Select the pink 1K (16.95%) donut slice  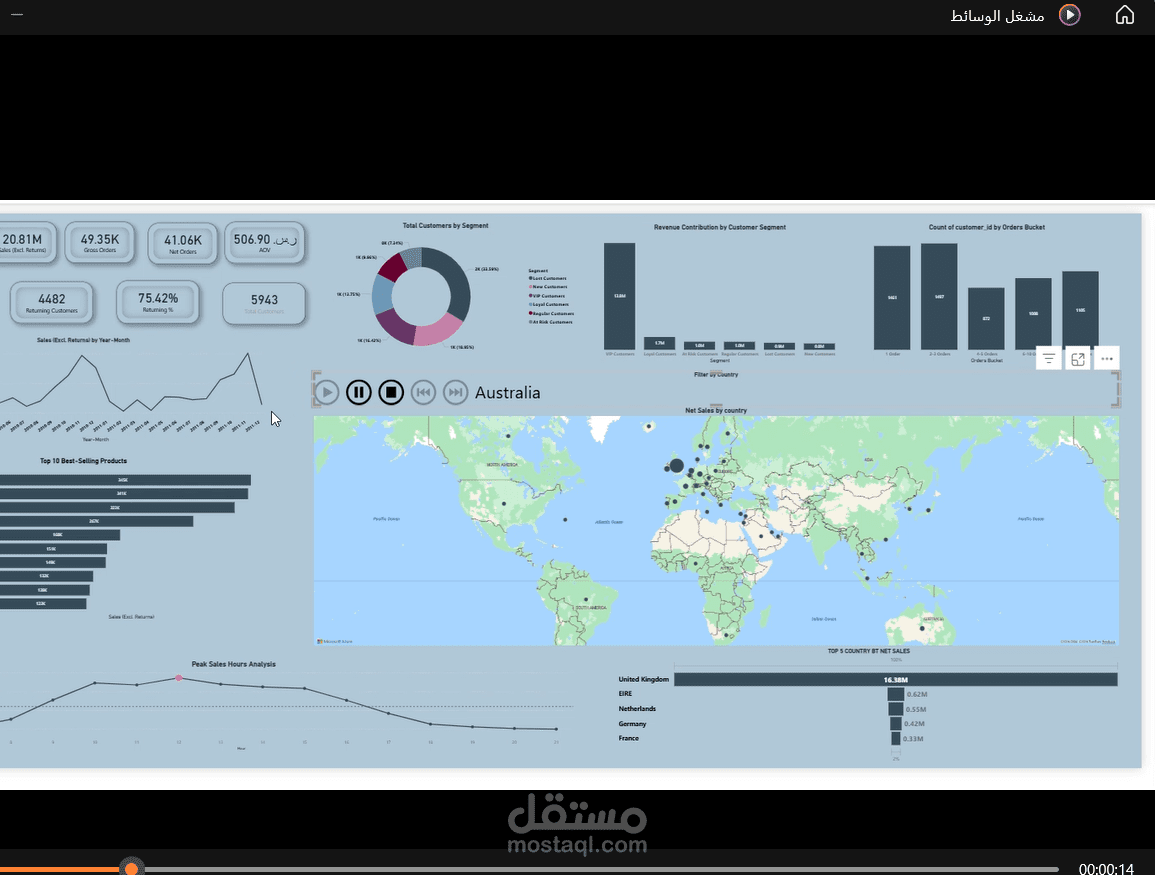440,331
